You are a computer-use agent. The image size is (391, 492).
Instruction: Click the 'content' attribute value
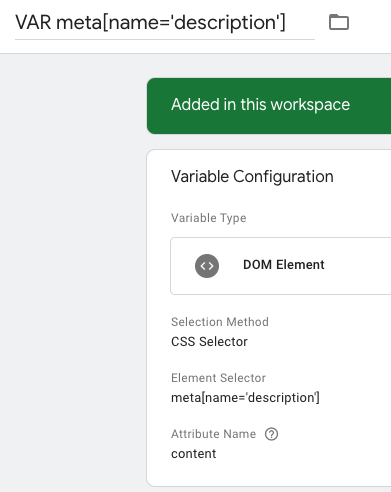click(193, 454)
